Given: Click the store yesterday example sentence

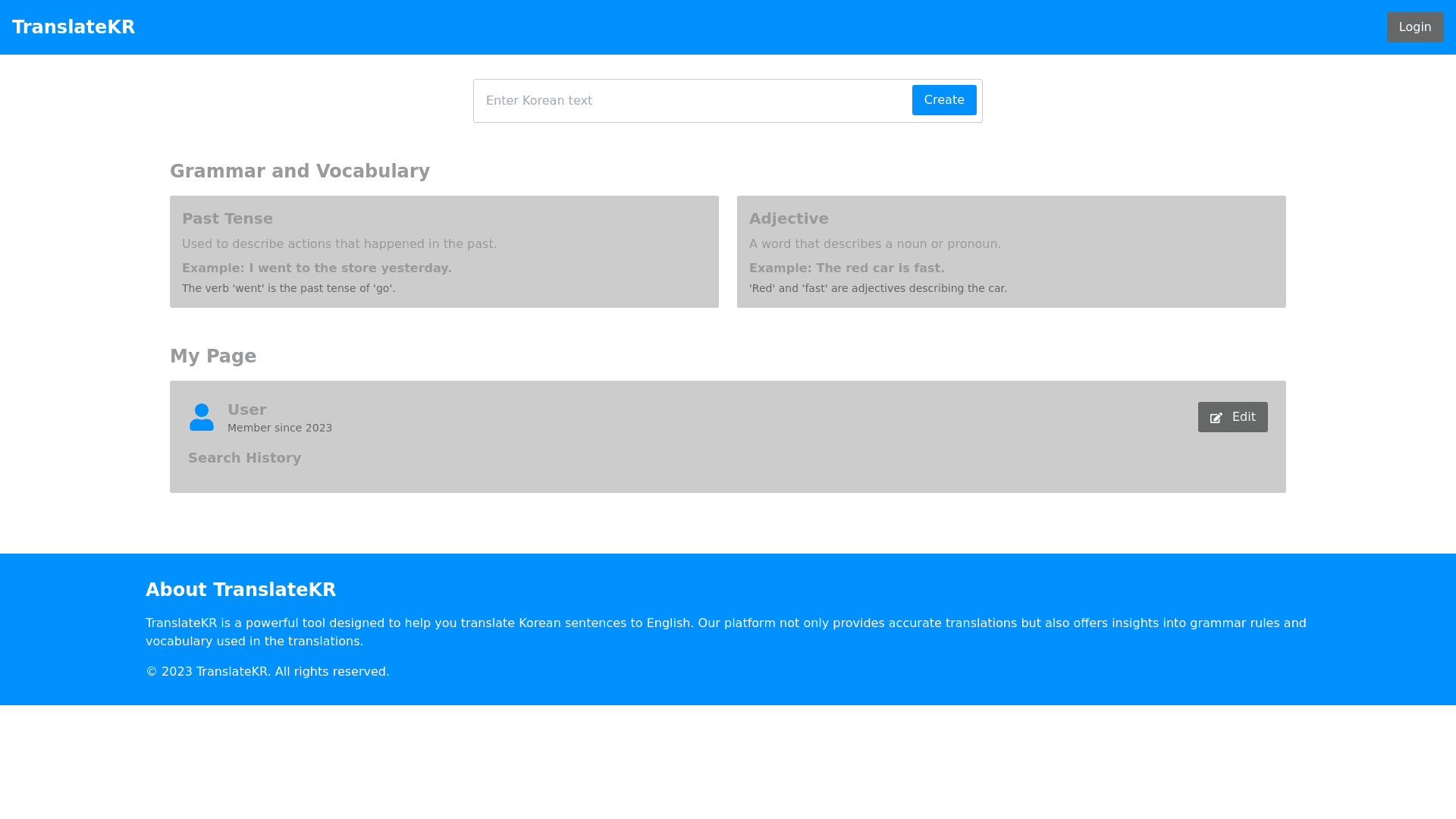Looking at the screenshot, I should 316,268.
